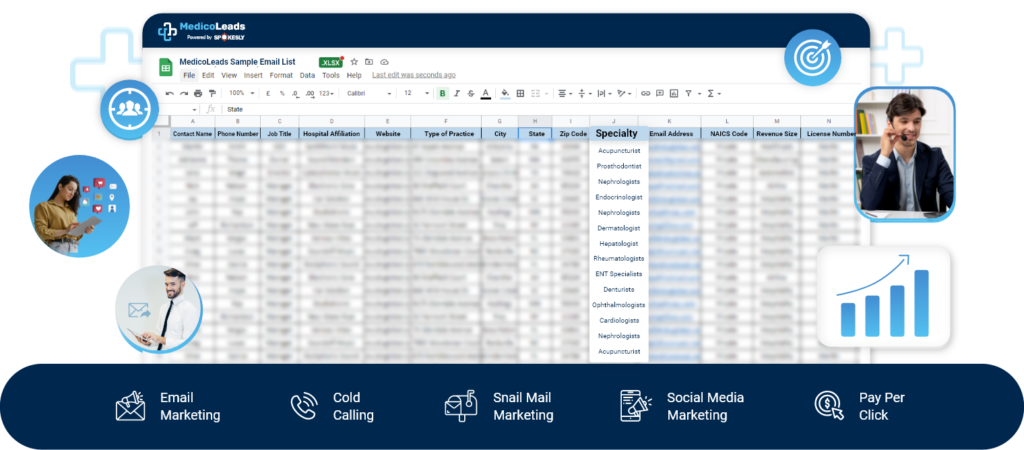This screenshot has height=450, width=1024.
Task: Click the round audience group icon
Action: (130, 110)
